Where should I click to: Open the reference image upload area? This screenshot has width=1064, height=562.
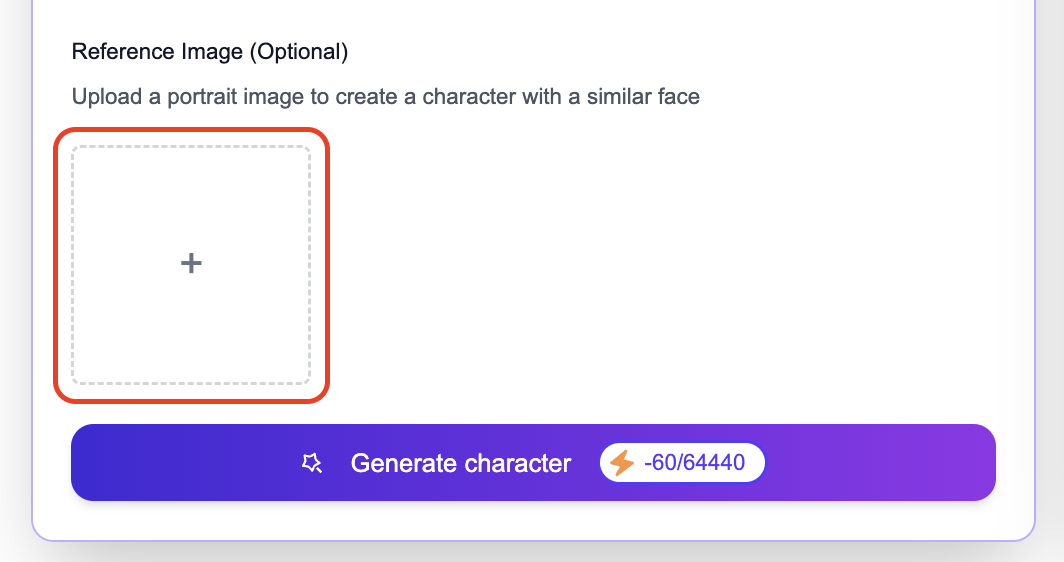coord(191,265)
